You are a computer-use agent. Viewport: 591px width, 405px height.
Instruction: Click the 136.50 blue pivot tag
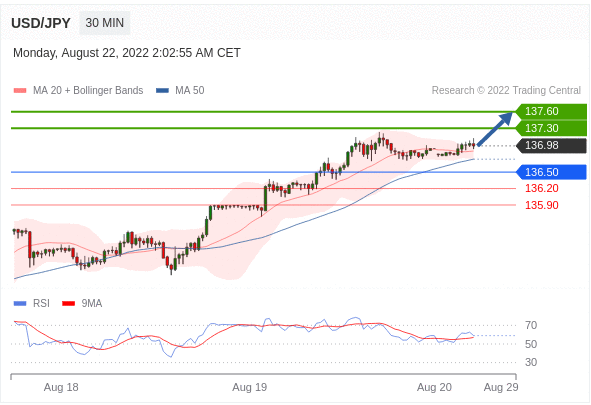[551, 172]
